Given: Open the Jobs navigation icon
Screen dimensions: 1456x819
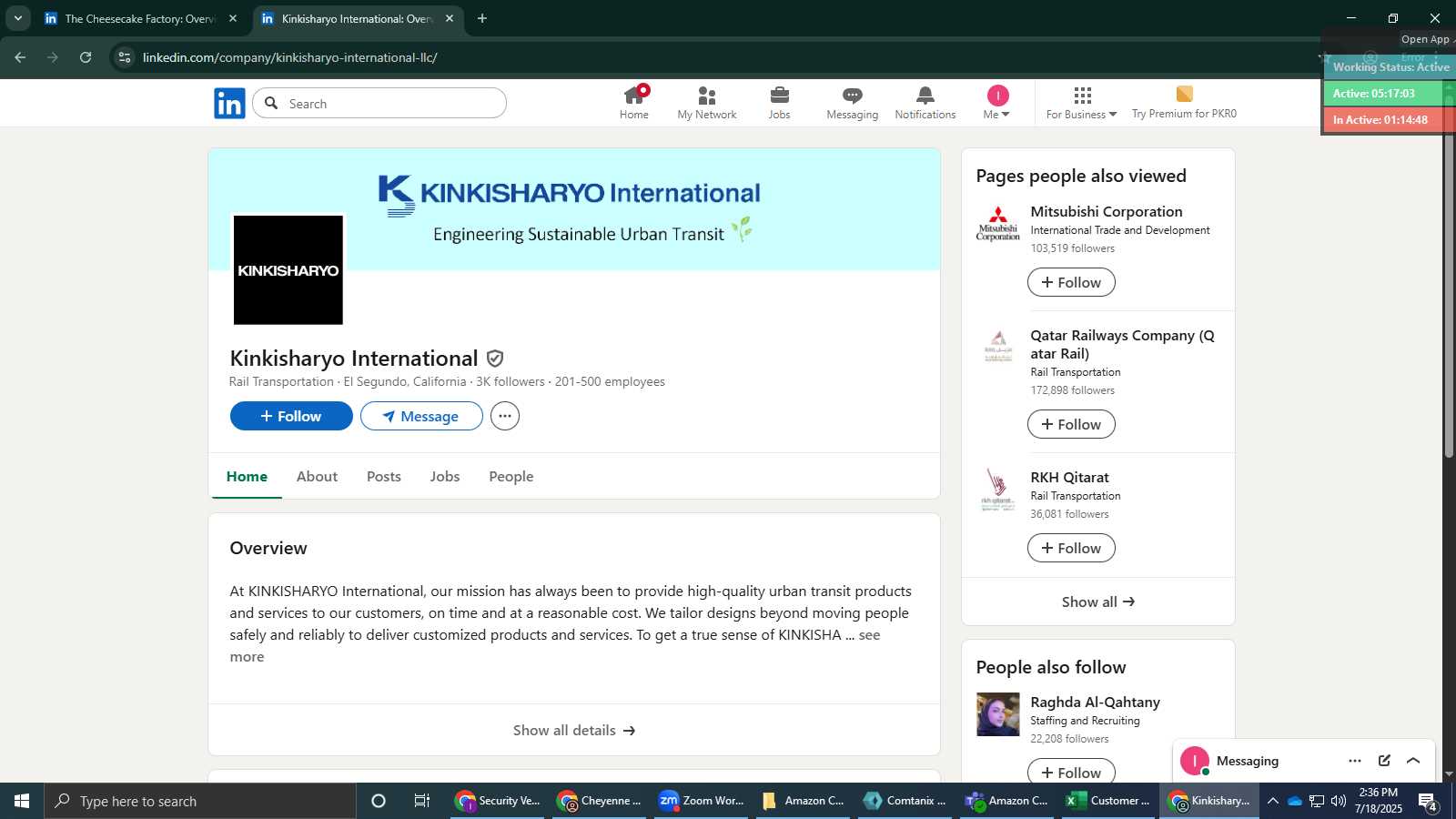Looking at the screenshot, I should pos(780,103).
